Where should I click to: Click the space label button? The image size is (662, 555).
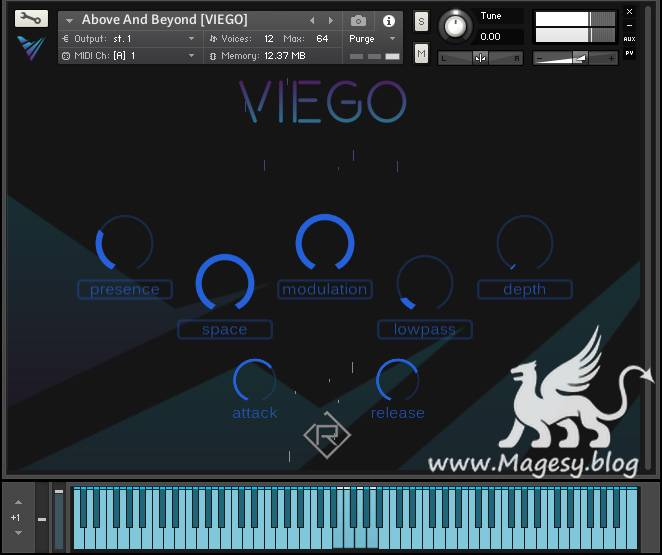click(225, 329)
